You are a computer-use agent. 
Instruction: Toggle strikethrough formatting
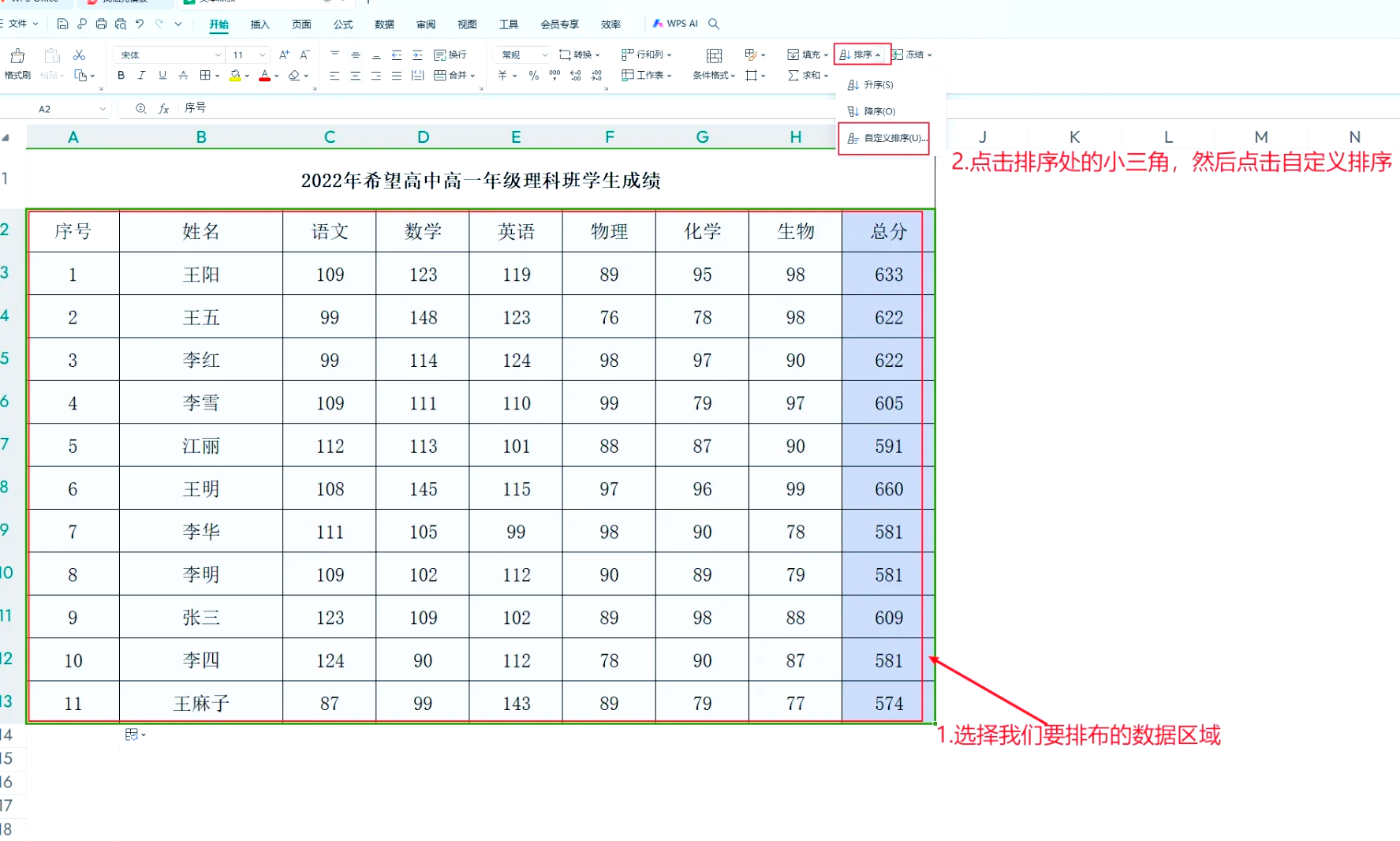pyautogui.click(x=182, y=75)
